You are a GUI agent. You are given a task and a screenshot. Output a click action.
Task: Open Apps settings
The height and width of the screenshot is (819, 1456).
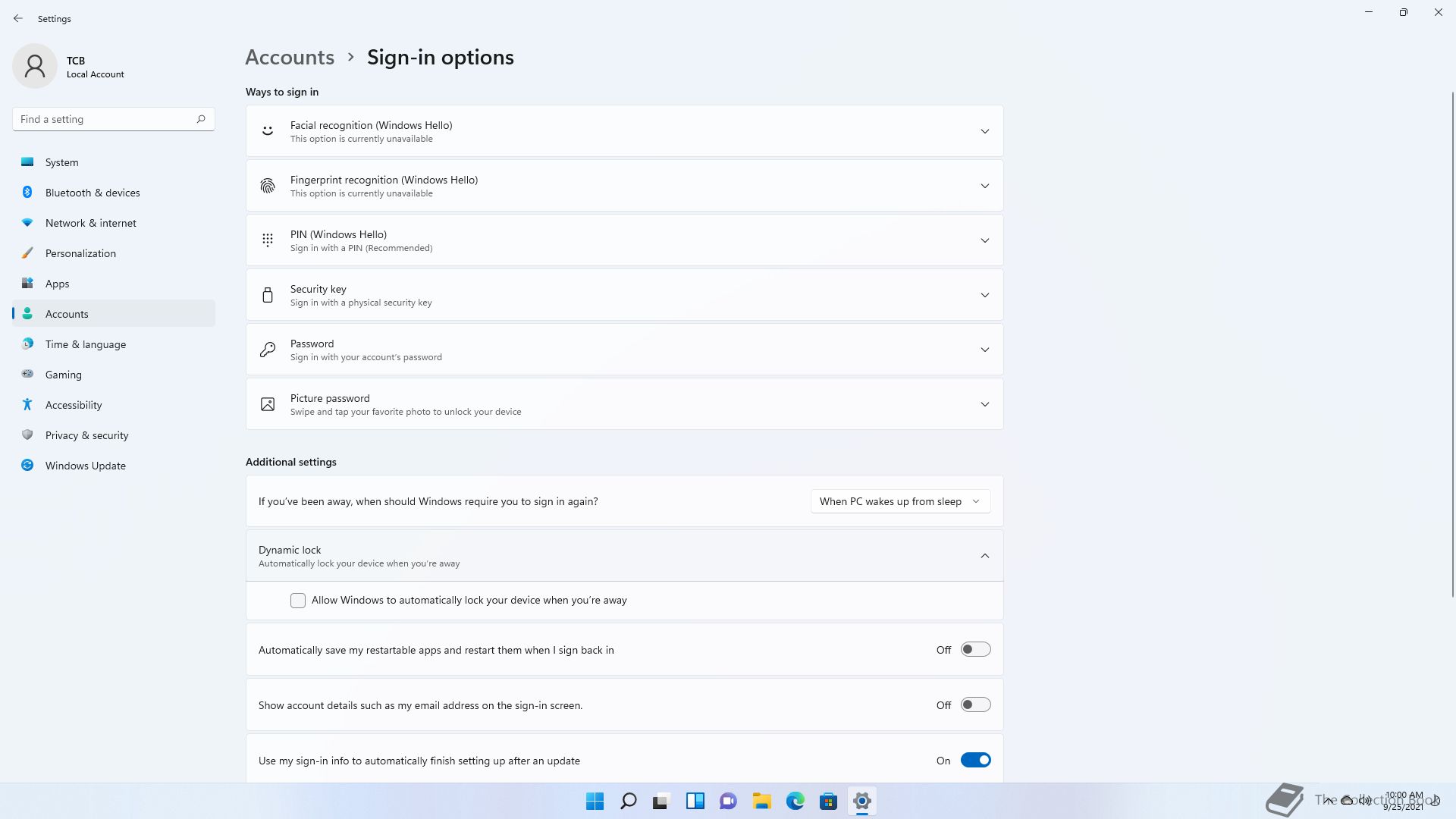114,284
